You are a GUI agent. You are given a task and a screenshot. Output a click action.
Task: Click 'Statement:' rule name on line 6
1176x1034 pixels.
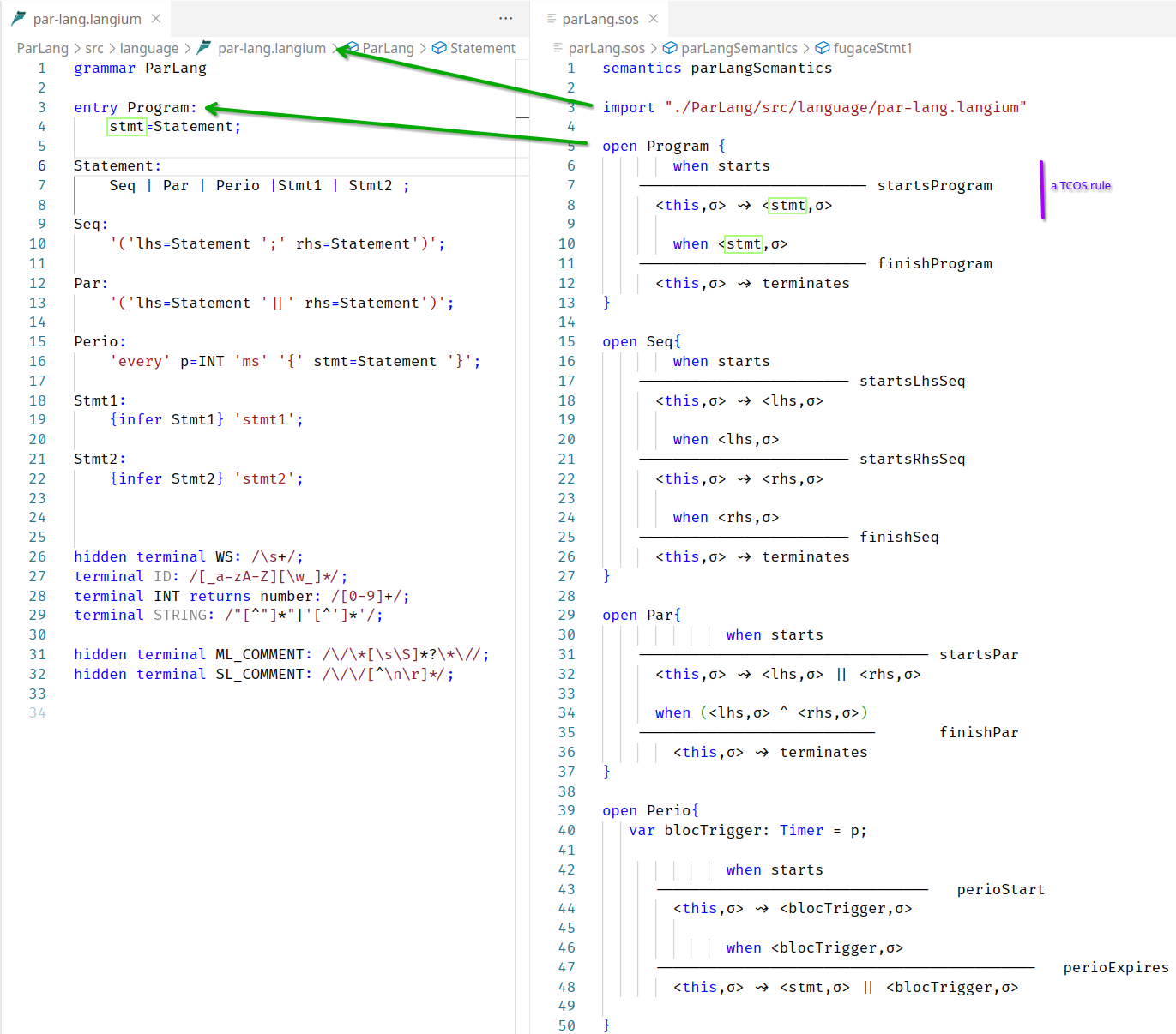[118, 166]
